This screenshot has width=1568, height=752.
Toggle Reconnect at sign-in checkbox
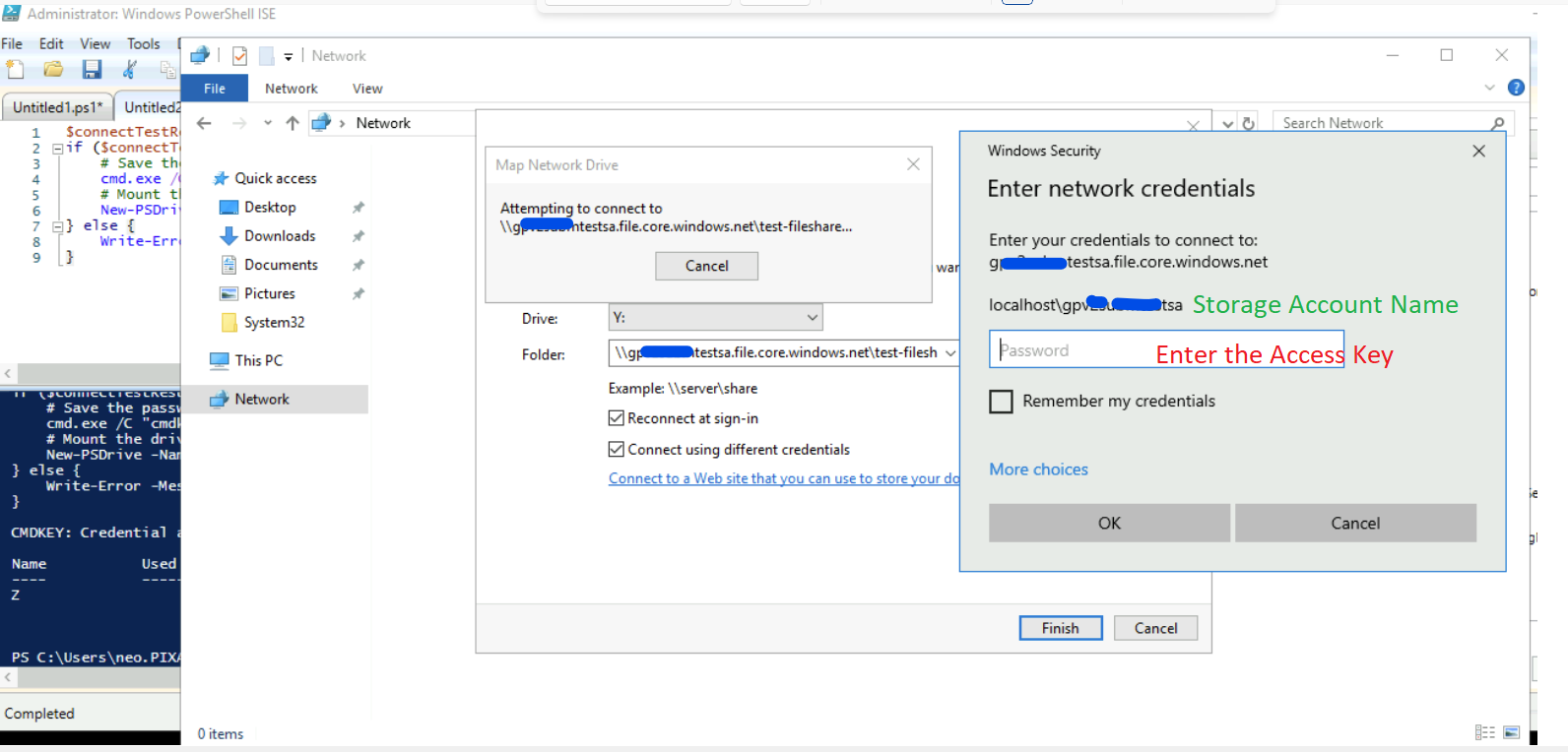[x=617, y=418]
